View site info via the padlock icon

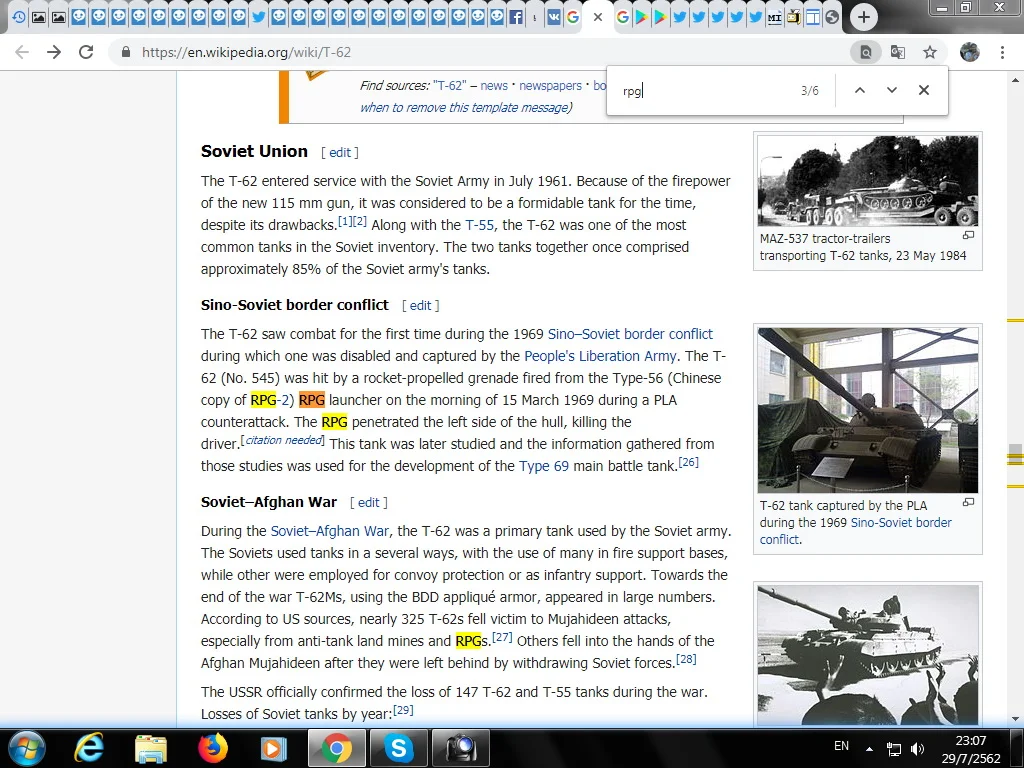click(x=126, y=52)
